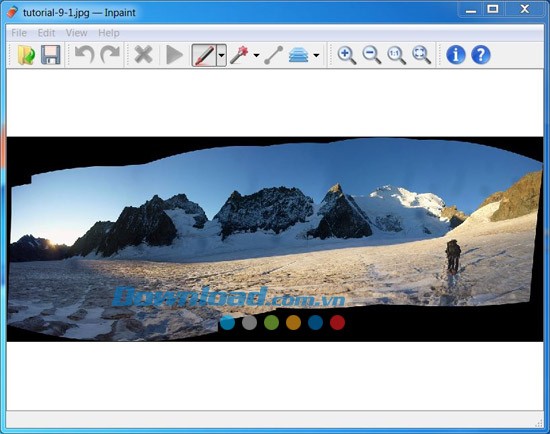Viewport: 550px width, 434px height.
Task: Expand the layers mask dropdown arrow
Action: click(316, 55)
